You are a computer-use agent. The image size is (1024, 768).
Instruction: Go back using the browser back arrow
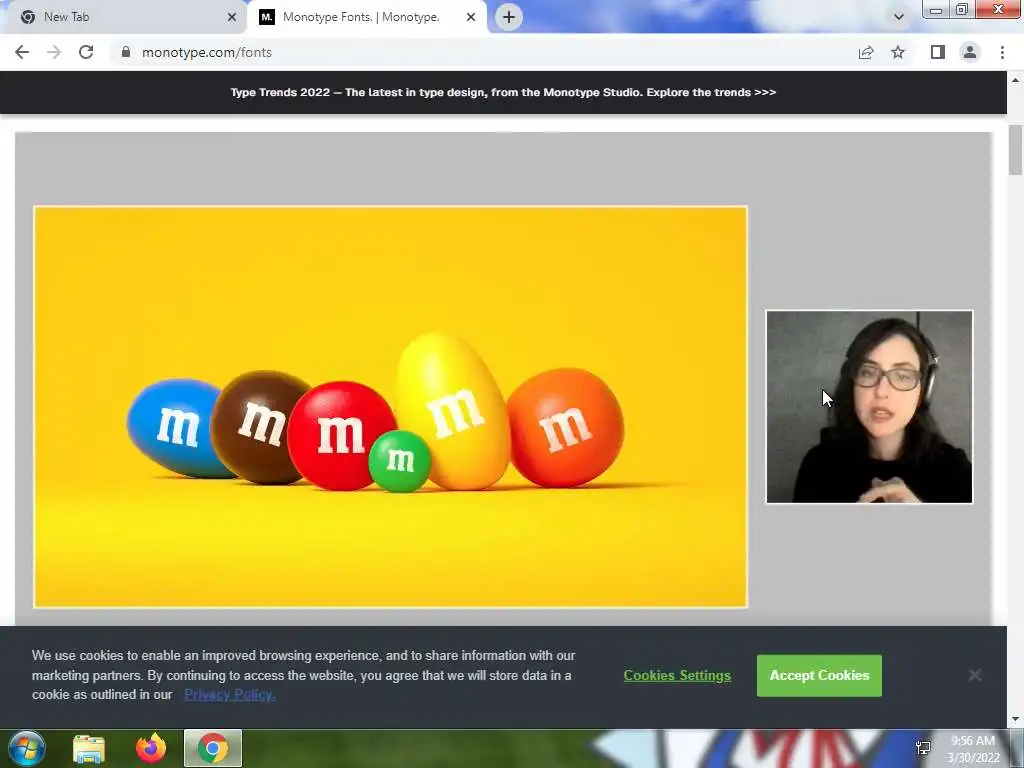point(22,52)
